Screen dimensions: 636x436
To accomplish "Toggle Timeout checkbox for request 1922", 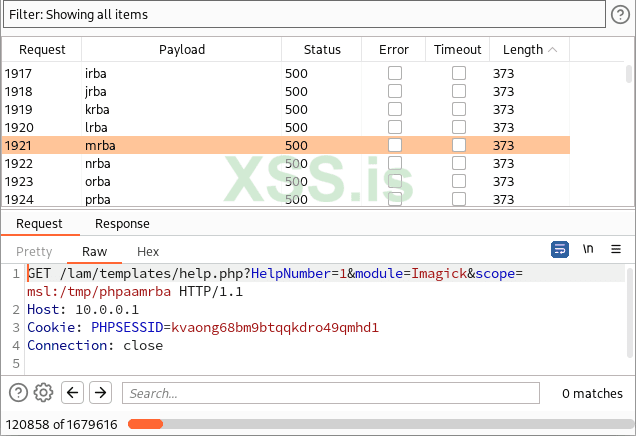I will pos(459,163).
